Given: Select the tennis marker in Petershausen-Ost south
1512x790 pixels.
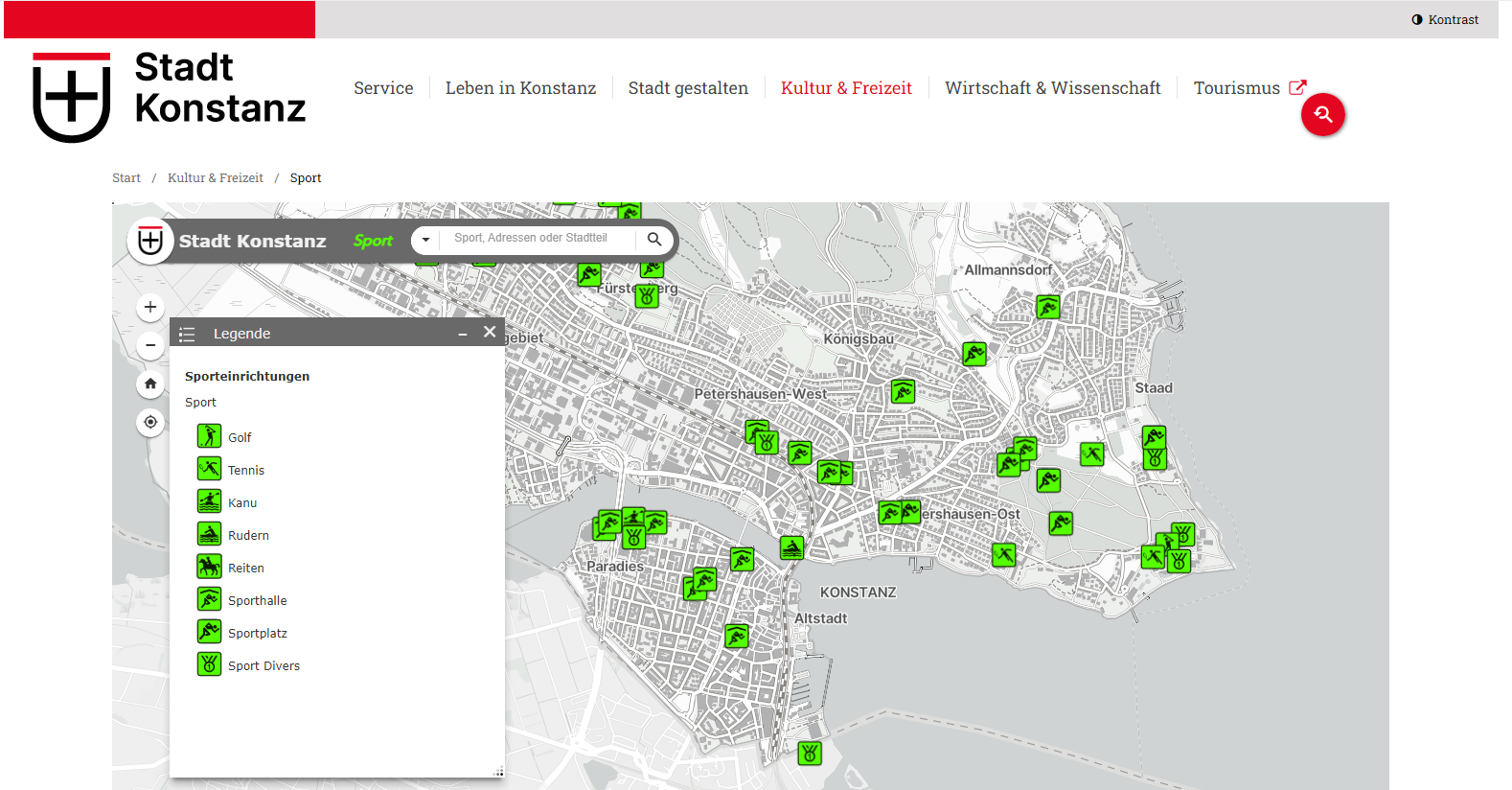Looking at the screenshot, I should click(1003, 555).
